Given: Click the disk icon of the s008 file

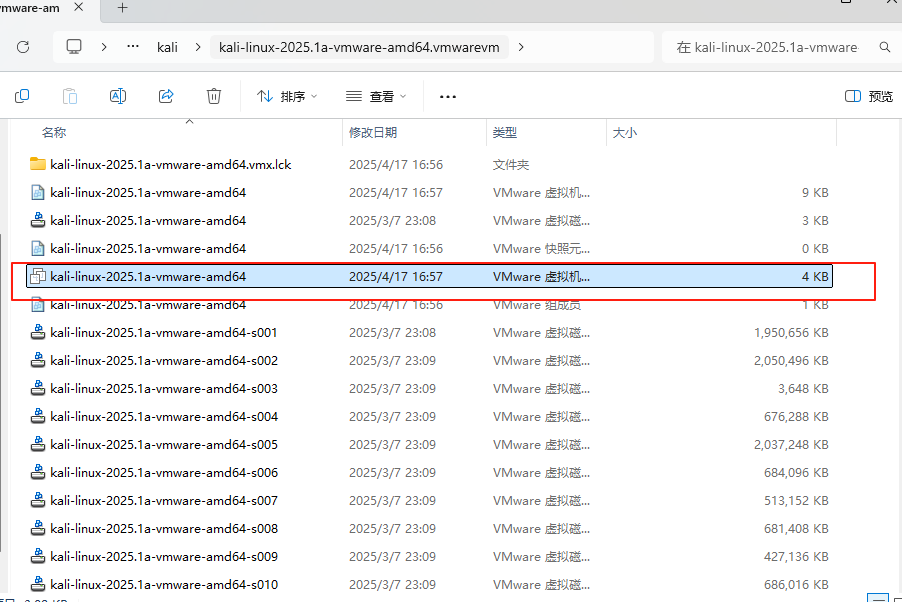Looking at the screenshot, I should tap(38, 528).
